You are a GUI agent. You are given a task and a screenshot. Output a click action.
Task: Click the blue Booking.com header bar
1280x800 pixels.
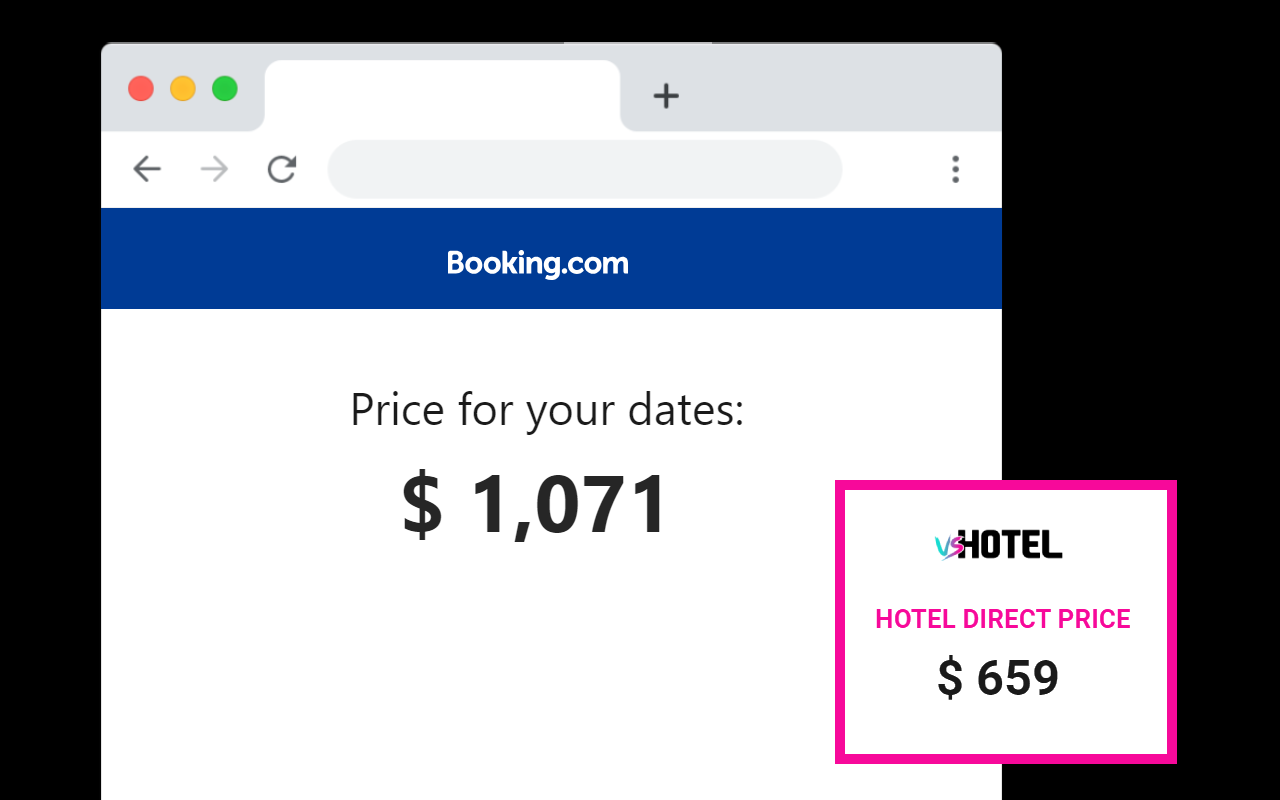coord(551,259)
